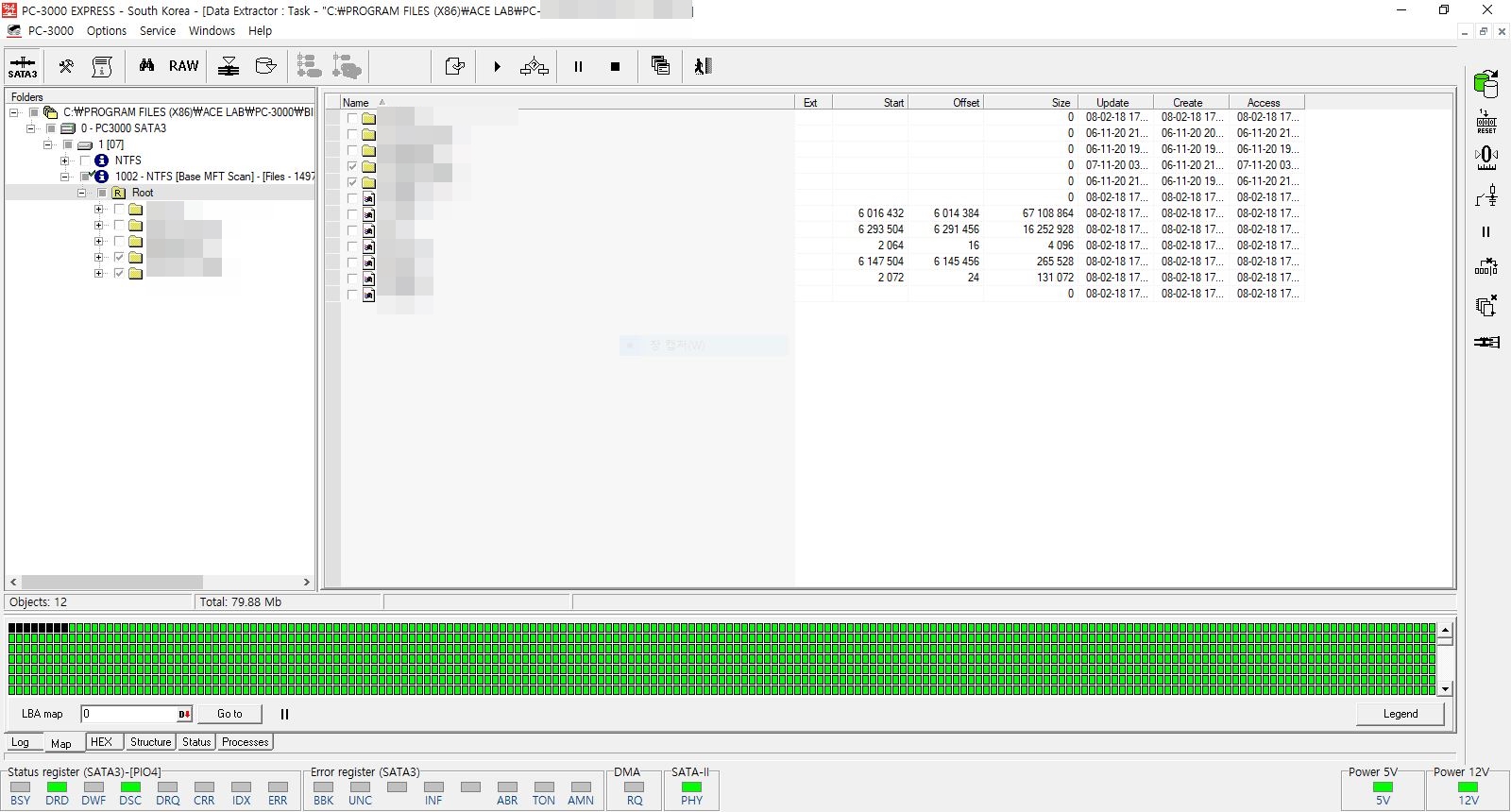Viewport: 1511px width, 812px height.
Task: Switch to the Structure tab
Action: (150, 742)
